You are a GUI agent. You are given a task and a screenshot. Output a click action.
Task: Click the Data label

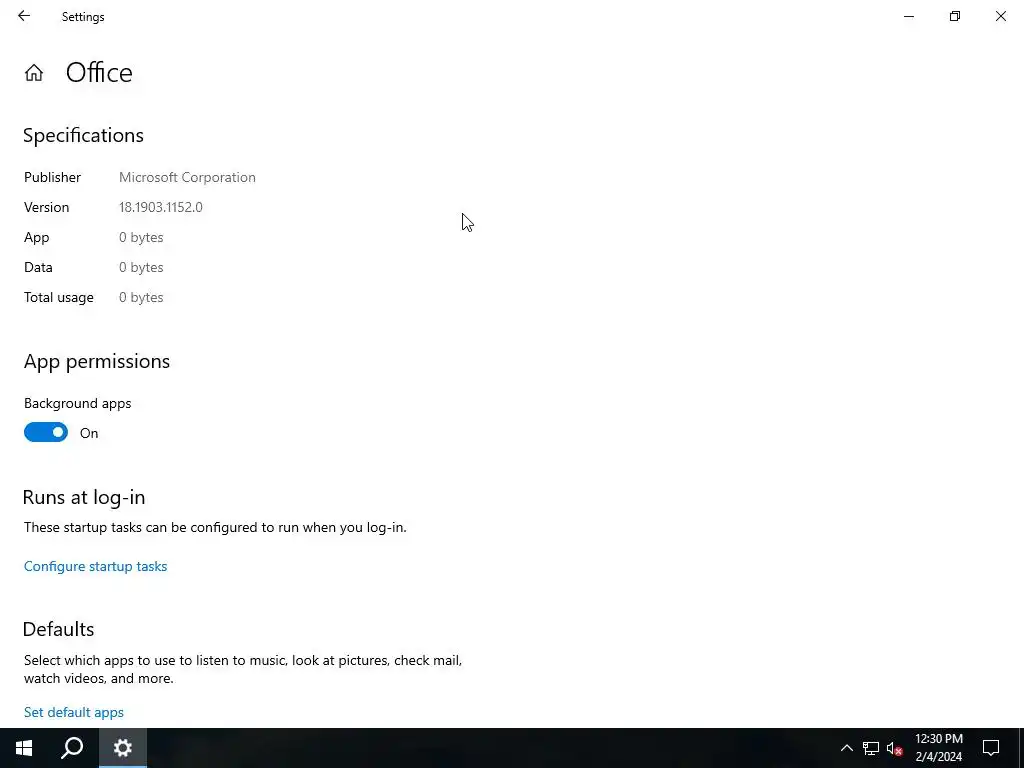39,267
